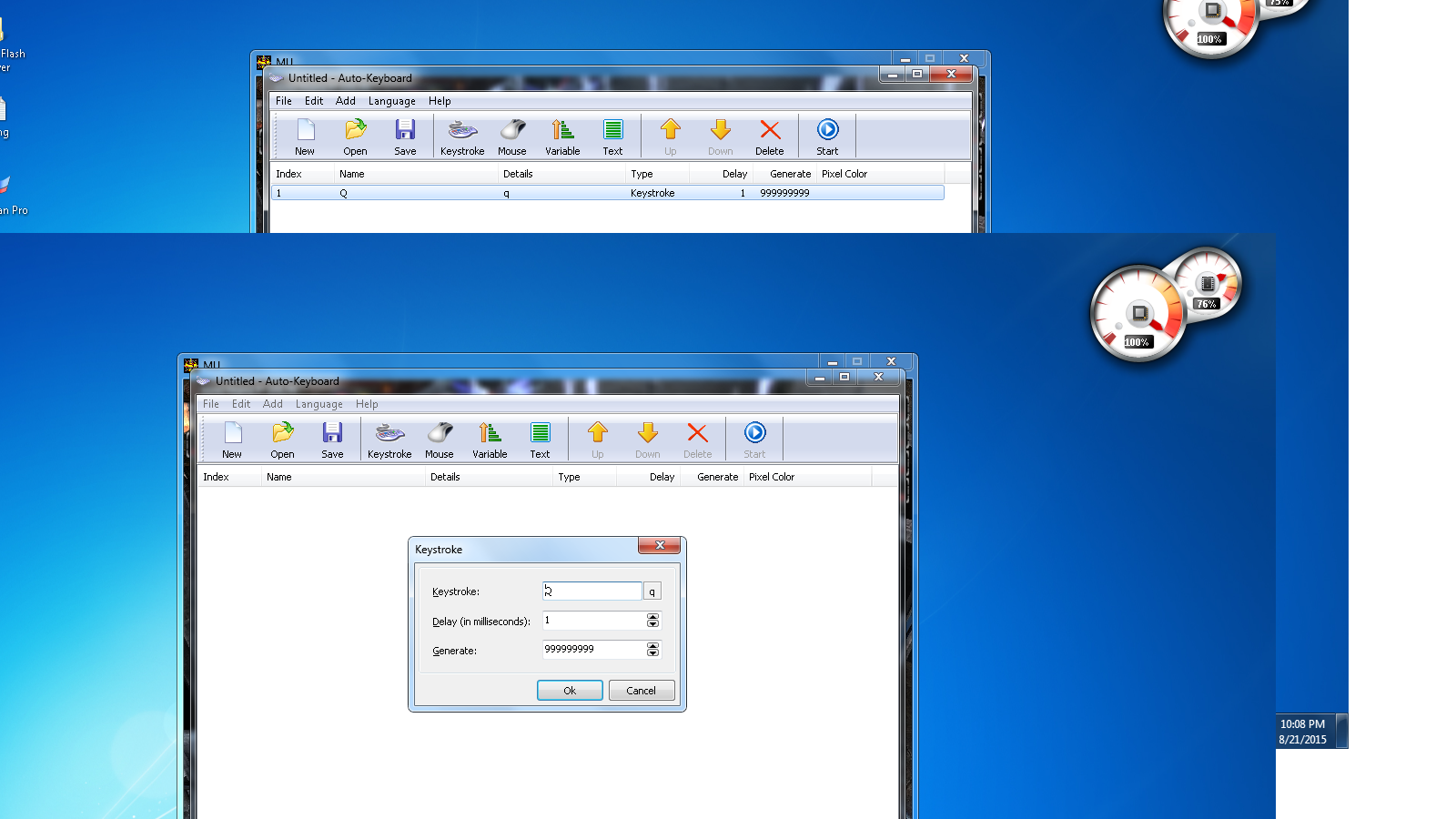Click Pixel Color column header in lower window
Screen dimensions: 1456x819
tap(807, 477)
